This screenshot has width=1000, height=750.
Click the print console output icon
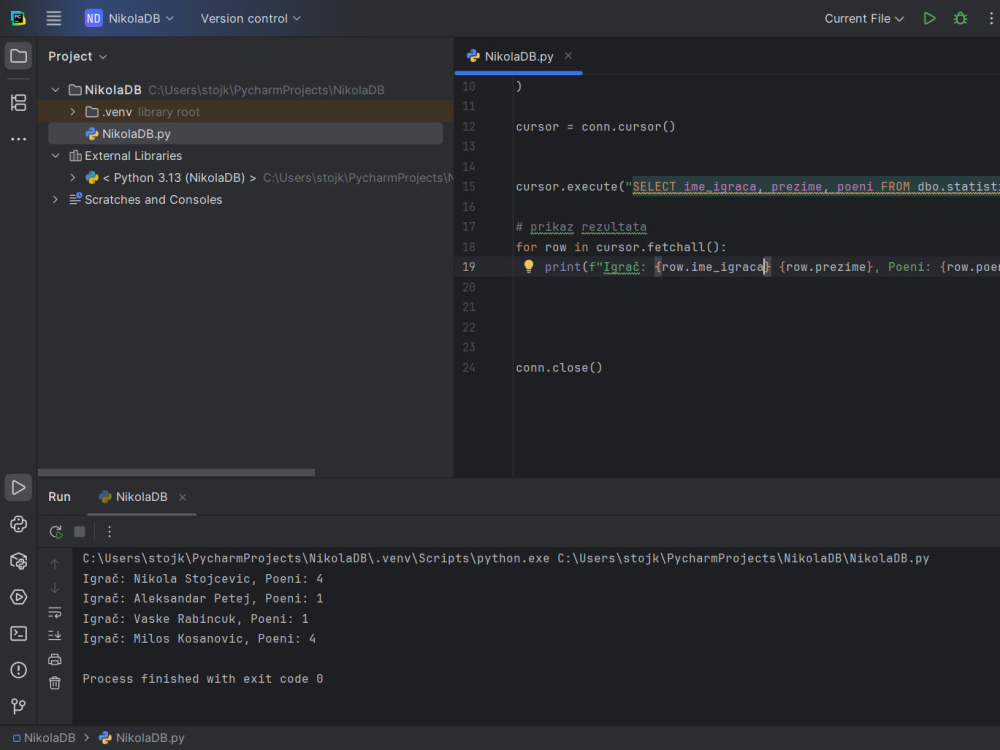[55, 659]
